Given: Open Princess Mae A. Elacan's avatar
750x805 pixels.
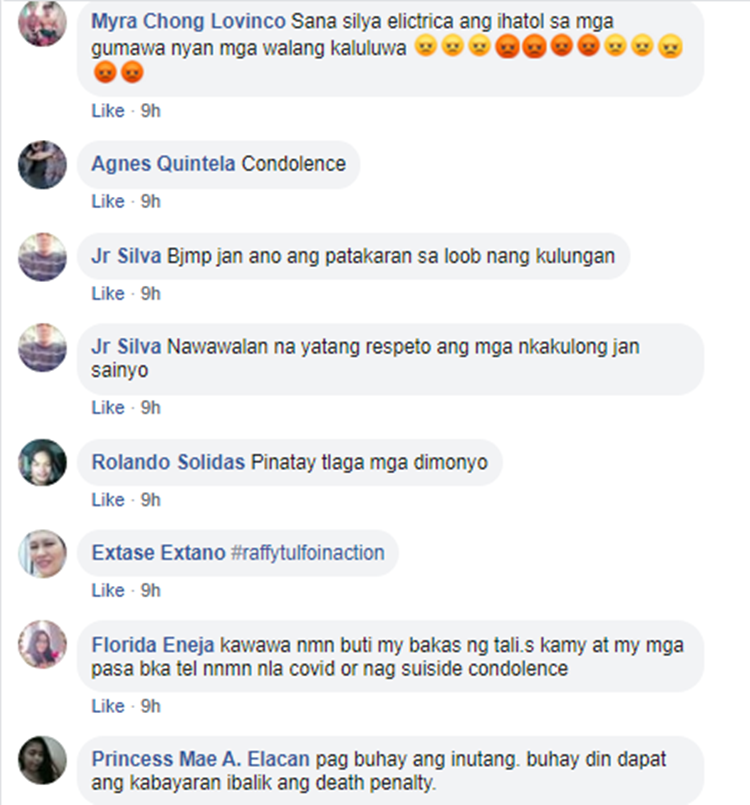Looking at the screenshot, I should point(42,760).
